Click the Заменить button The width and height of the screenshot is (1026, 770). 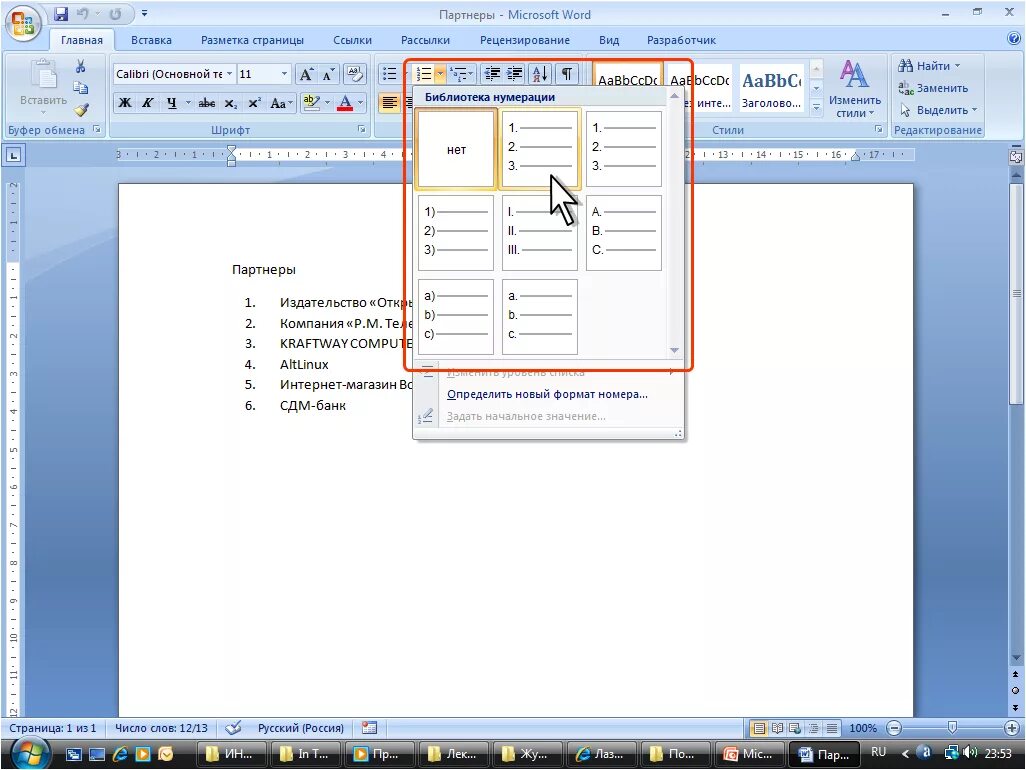(x=932, y=88)
